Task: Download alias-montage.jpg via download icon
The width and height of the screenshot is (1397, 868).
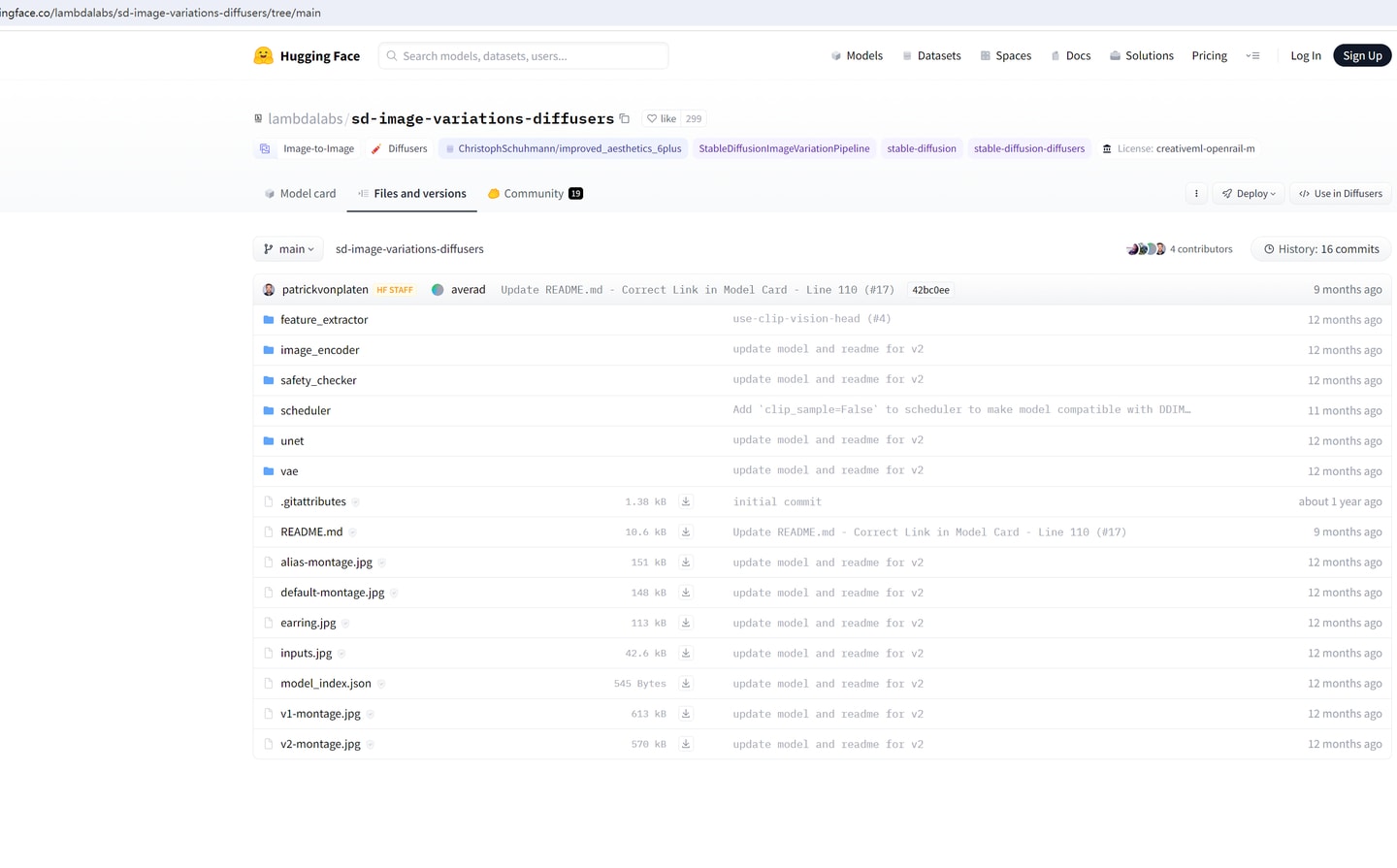Action: pos(686,563)
